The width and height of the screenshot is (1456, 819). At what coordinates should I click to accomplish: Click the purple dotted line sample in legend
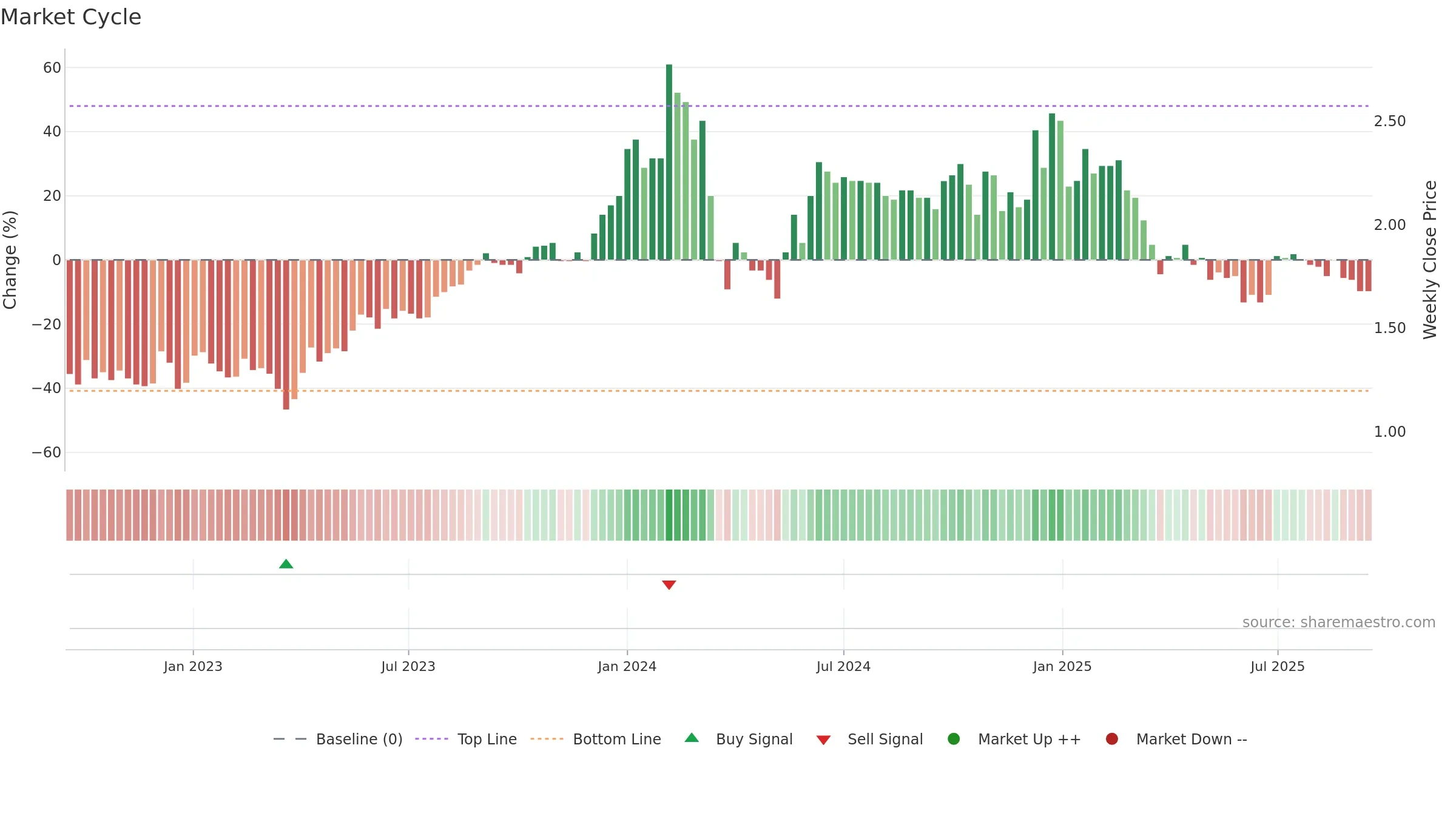[431, 739]
